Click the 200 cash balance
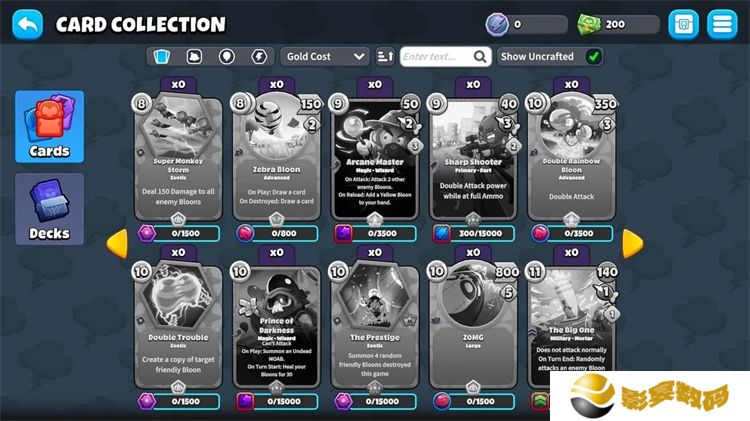 (618, 24)
